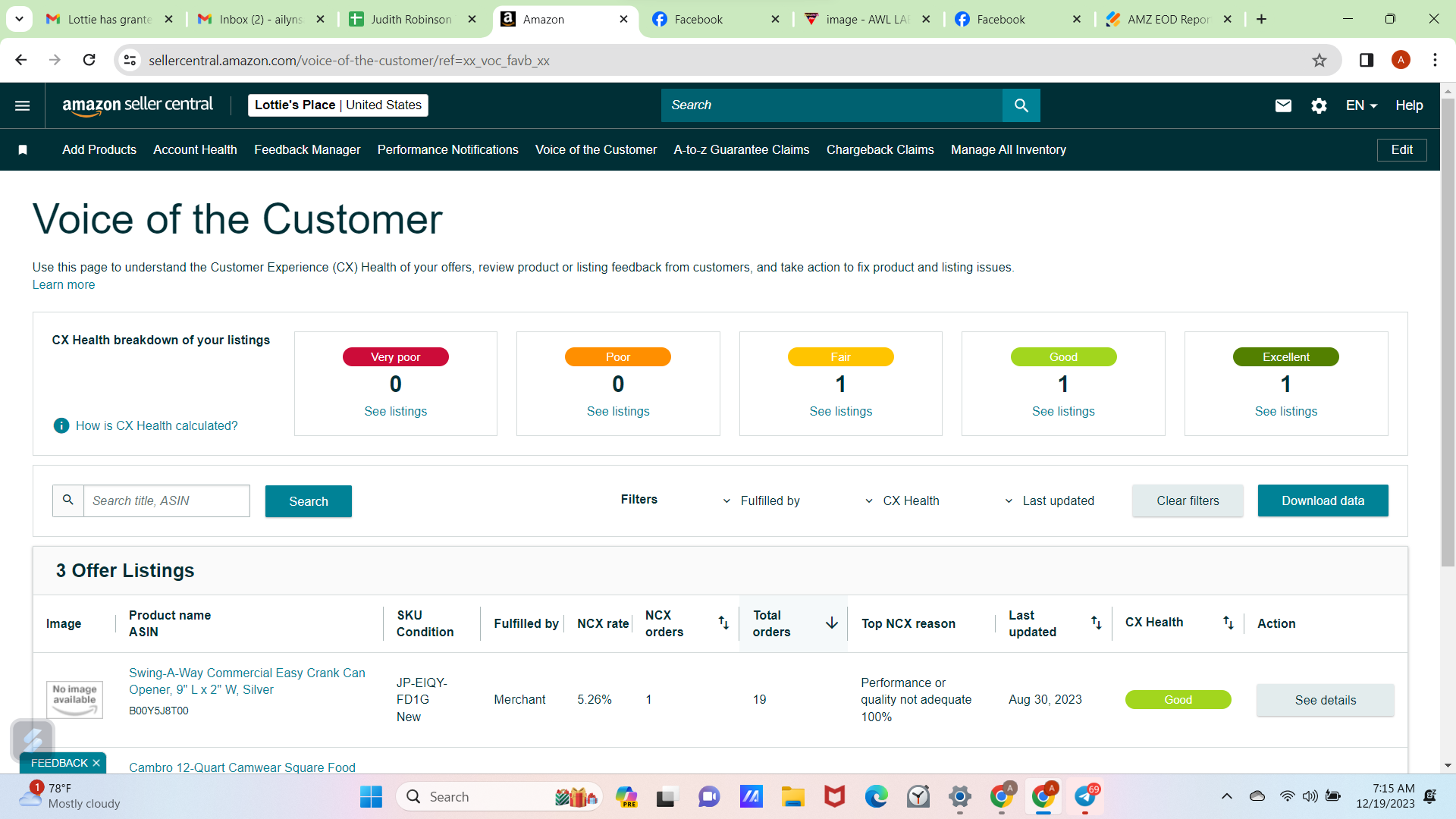Screen dimensions: 1456x819
Task: Open Chargeback Claims menu item
Action: click(880, 150)
